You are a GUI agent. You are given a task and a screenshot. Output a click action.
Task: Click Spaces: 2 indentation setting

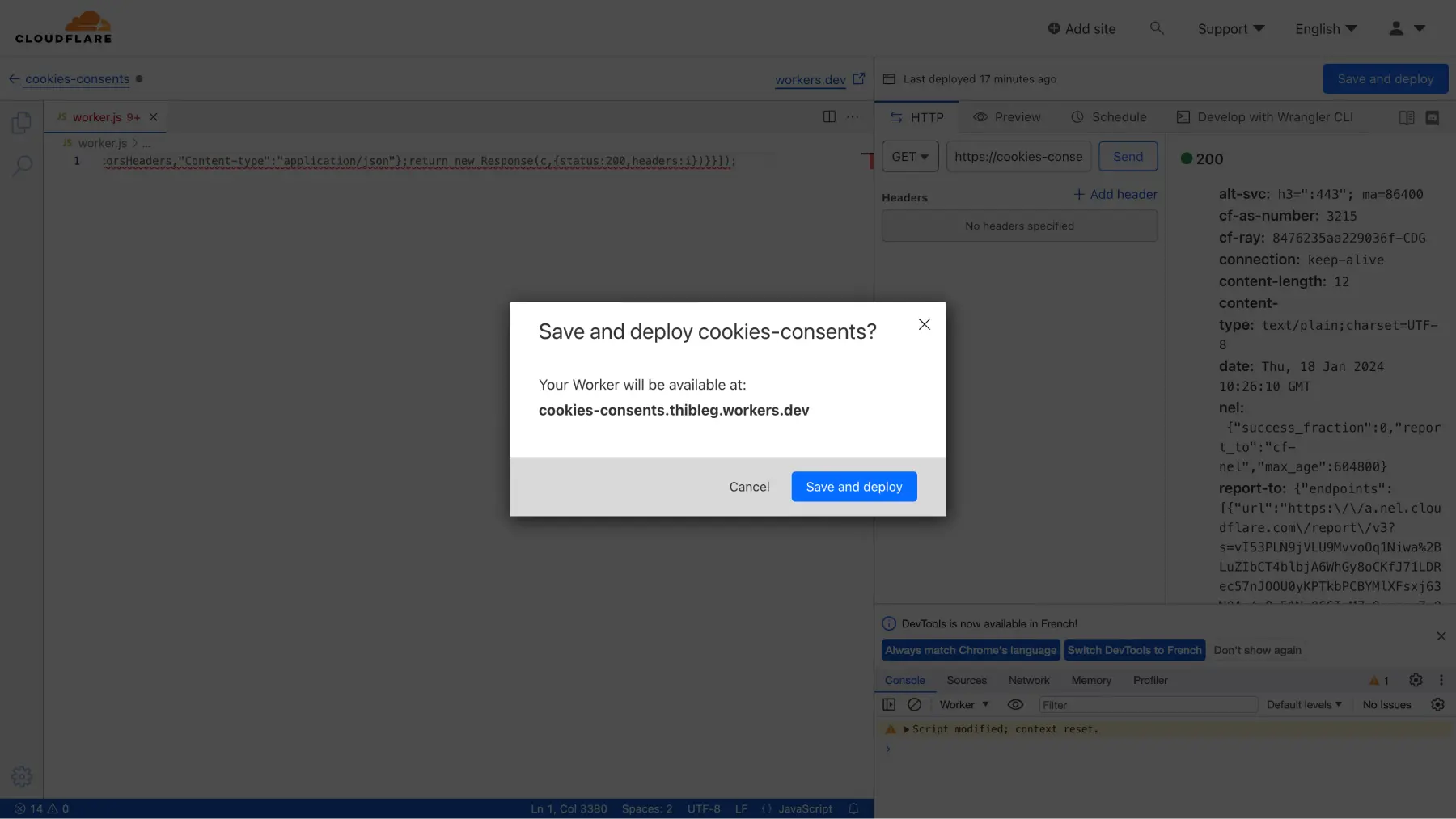(x=647, y=808)
